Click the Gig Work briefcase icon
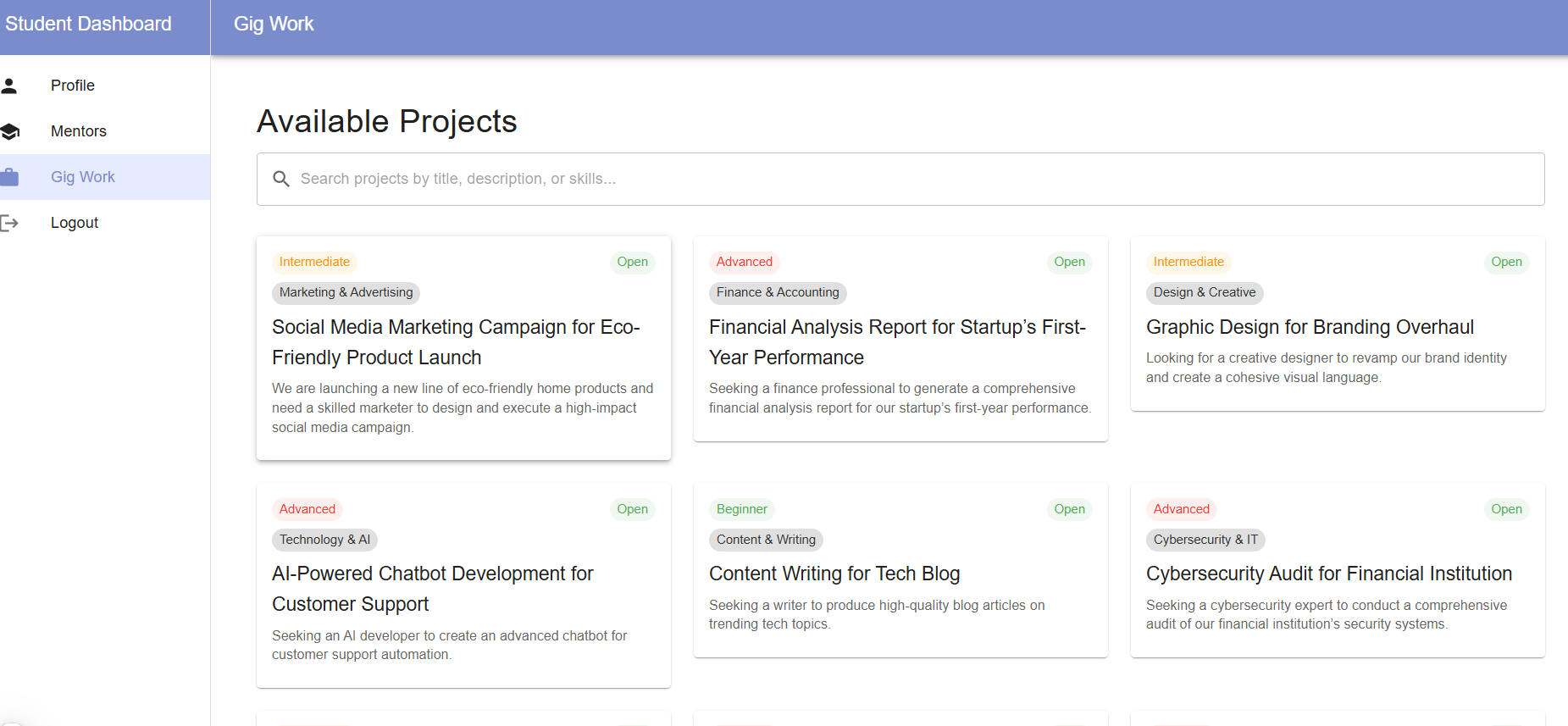 (9, 177)
